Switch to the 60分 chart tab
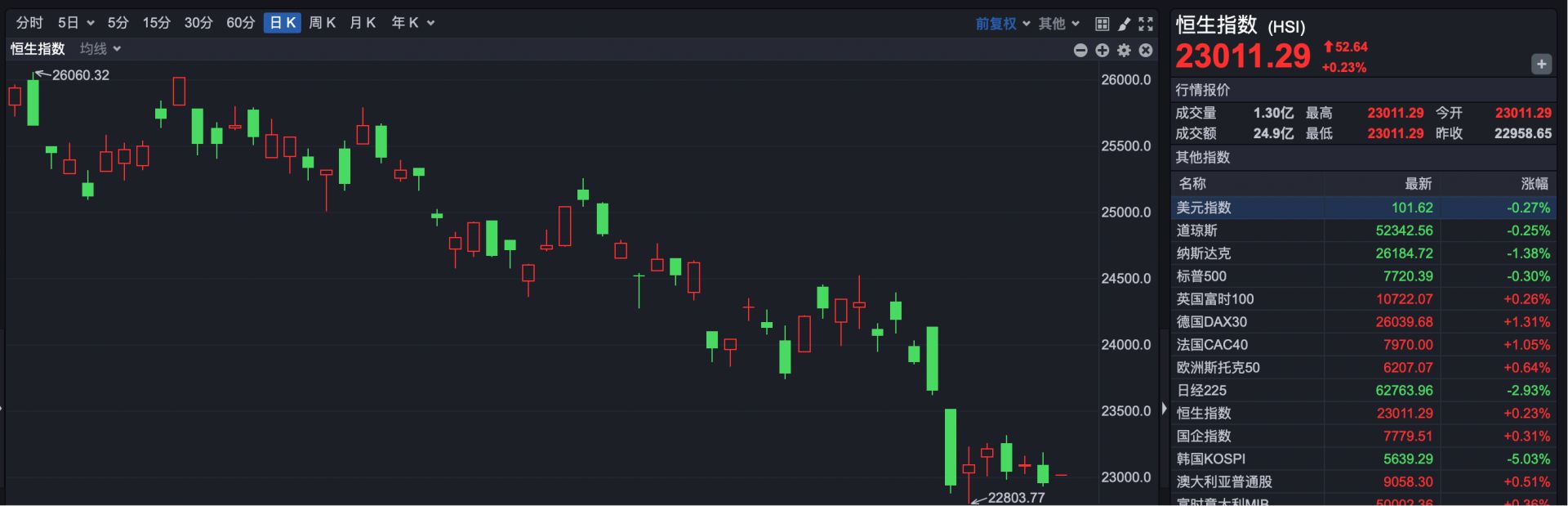This screenshot has height=506, width=1568. coord(241,23)
